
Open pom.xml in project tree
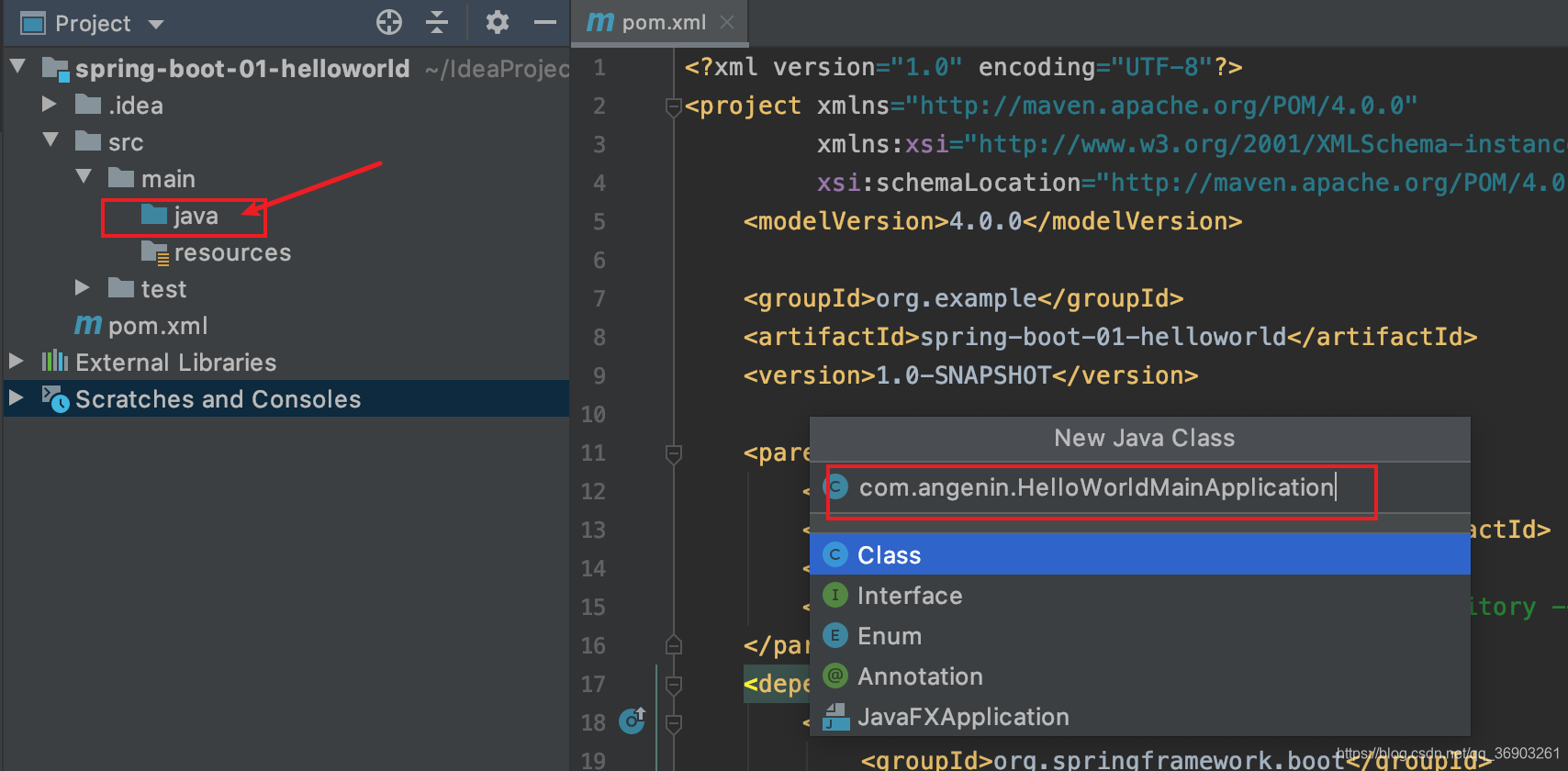[141, 326]
